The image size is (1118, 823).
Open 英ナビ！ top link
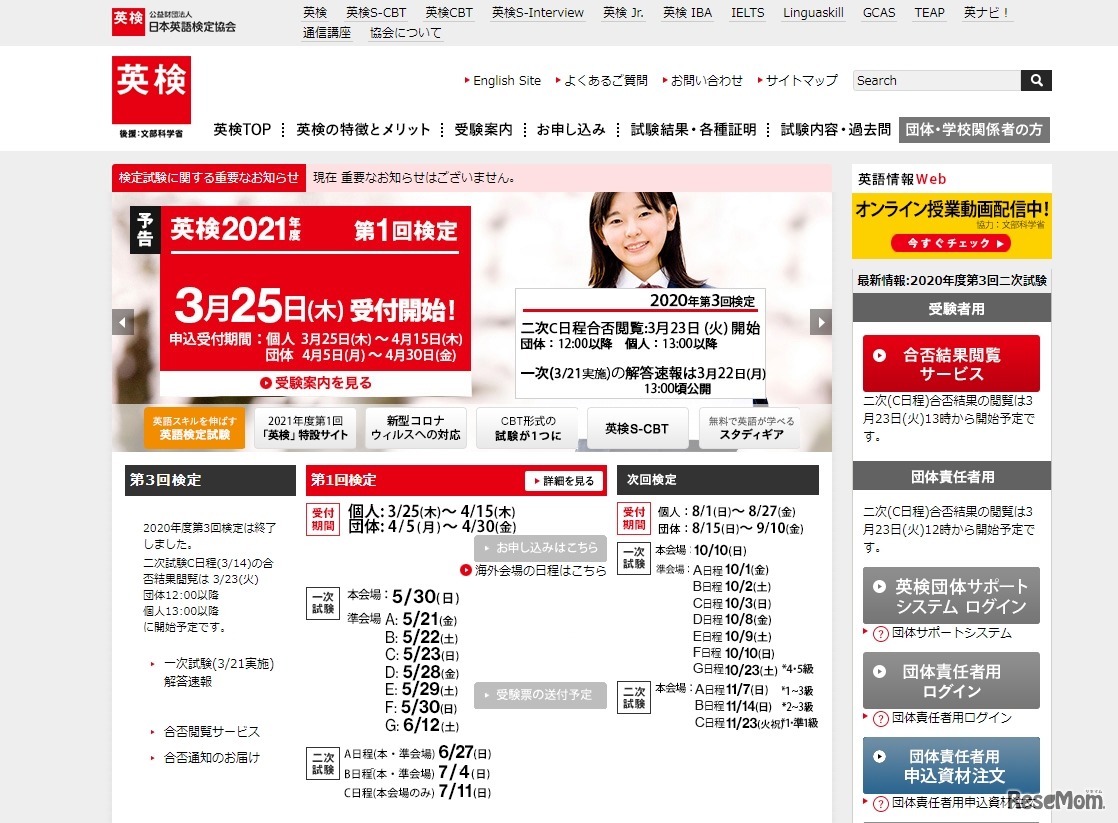click(986, 13)
